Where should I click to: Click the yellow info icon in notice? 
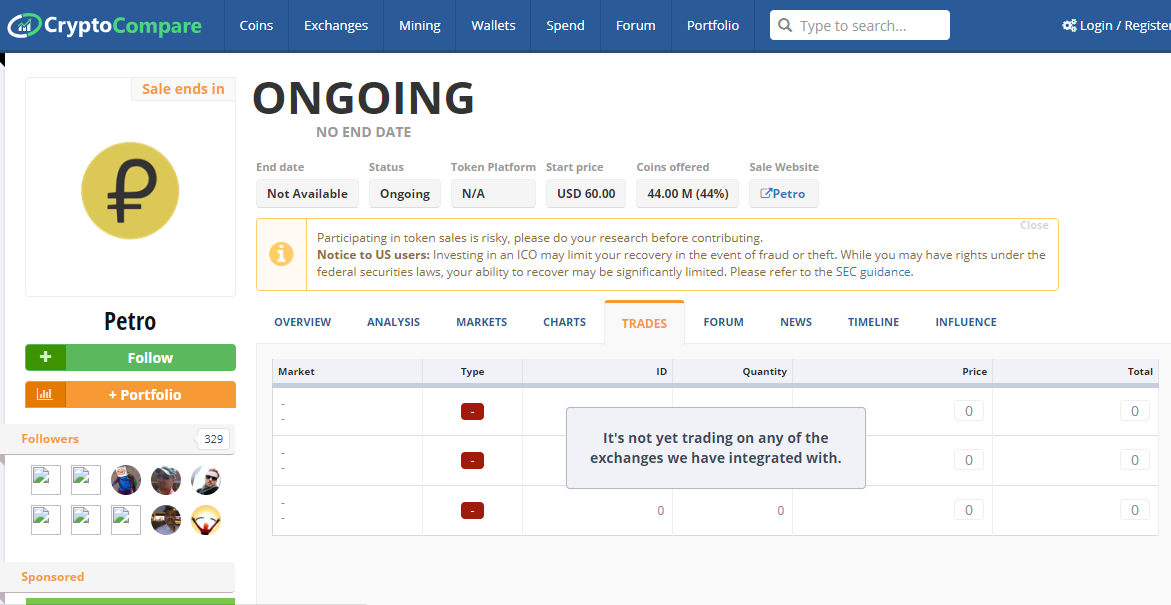[282, 254]
